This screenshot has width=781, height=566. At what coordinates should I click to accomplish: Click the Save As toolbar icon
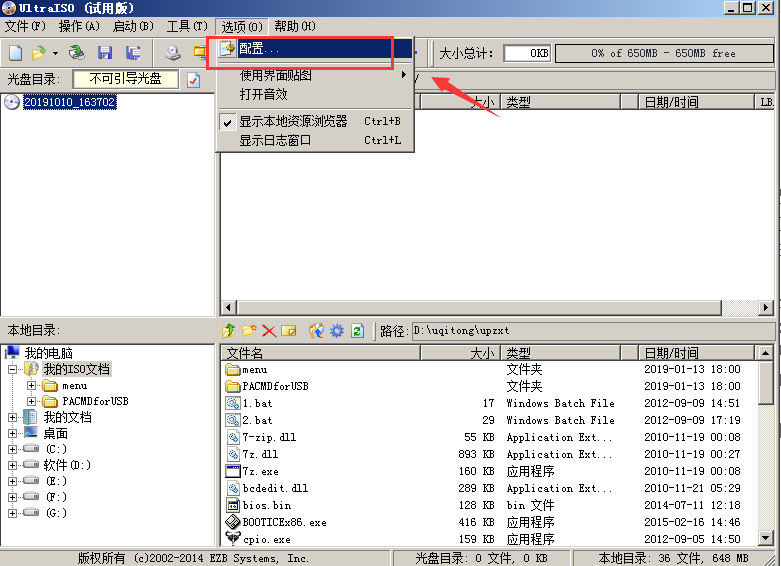coord(133,53)
